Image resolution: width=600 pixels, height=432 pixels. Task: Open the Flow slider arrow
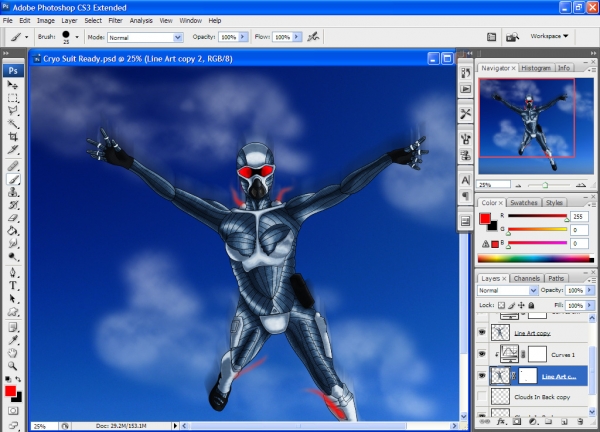[297, 37]
